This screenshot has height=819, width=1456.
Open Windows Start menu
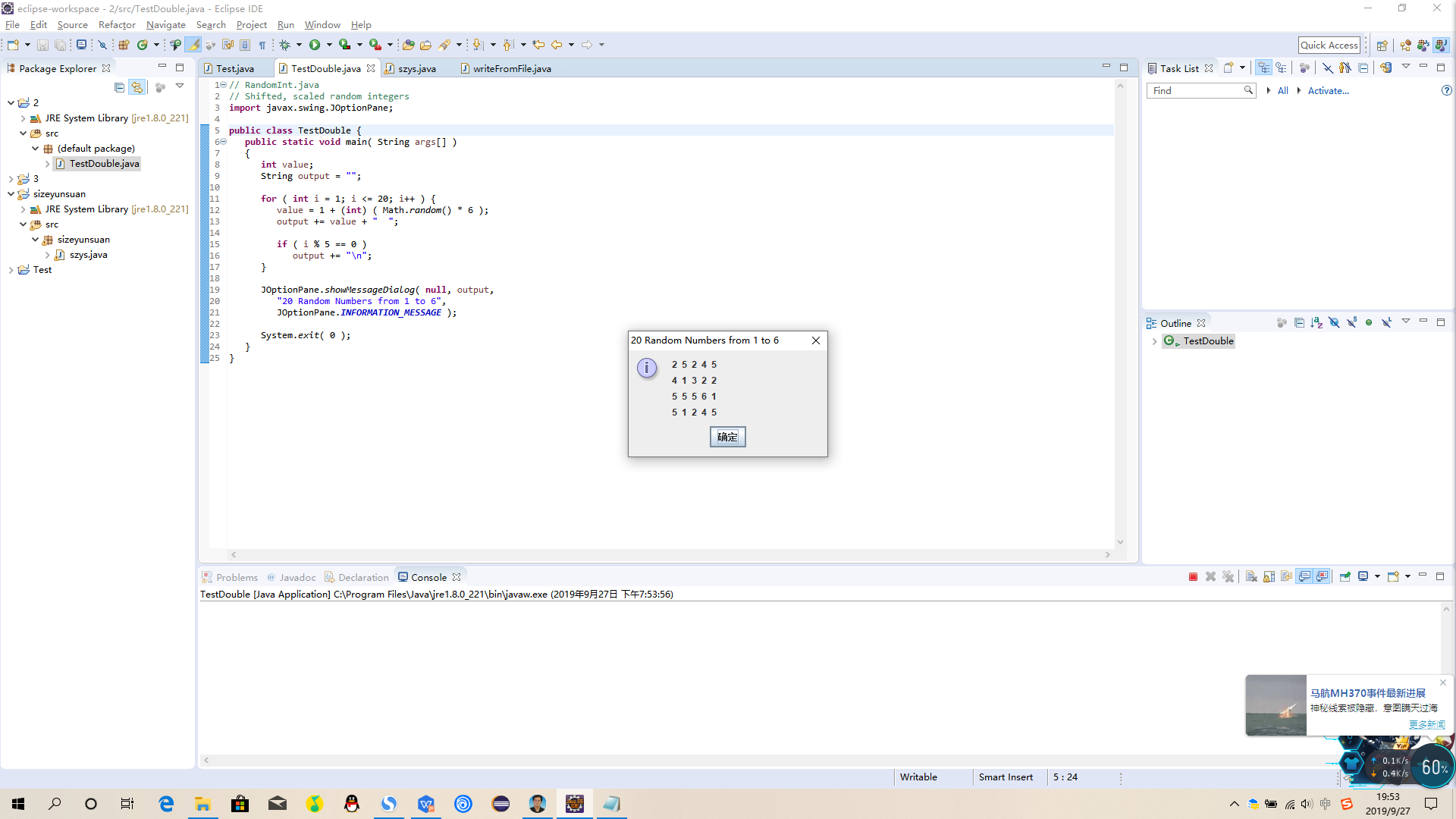(x=18, y=803)
